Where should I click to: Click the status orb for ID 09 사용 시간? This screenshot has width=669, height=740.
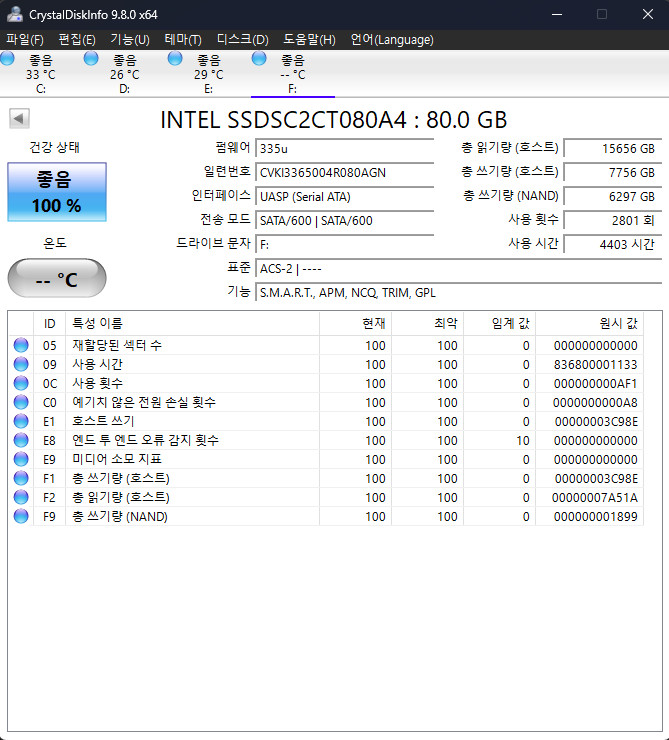[21, 364]
